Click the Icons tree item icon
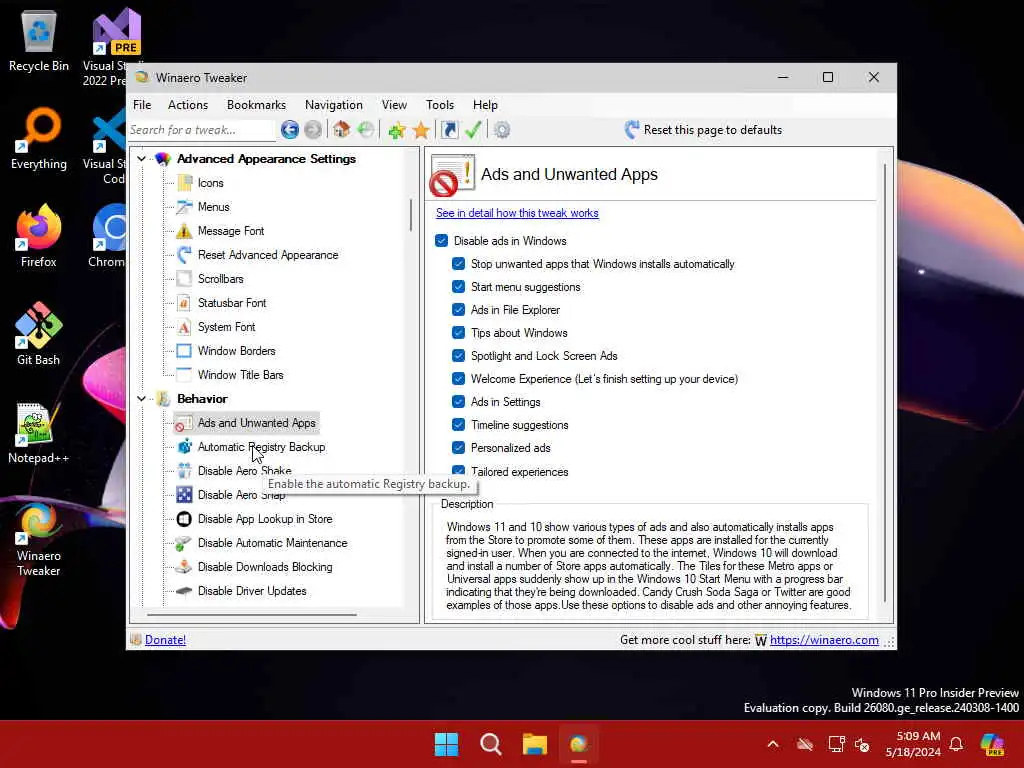1024x768 pixels. pos(185,183)
